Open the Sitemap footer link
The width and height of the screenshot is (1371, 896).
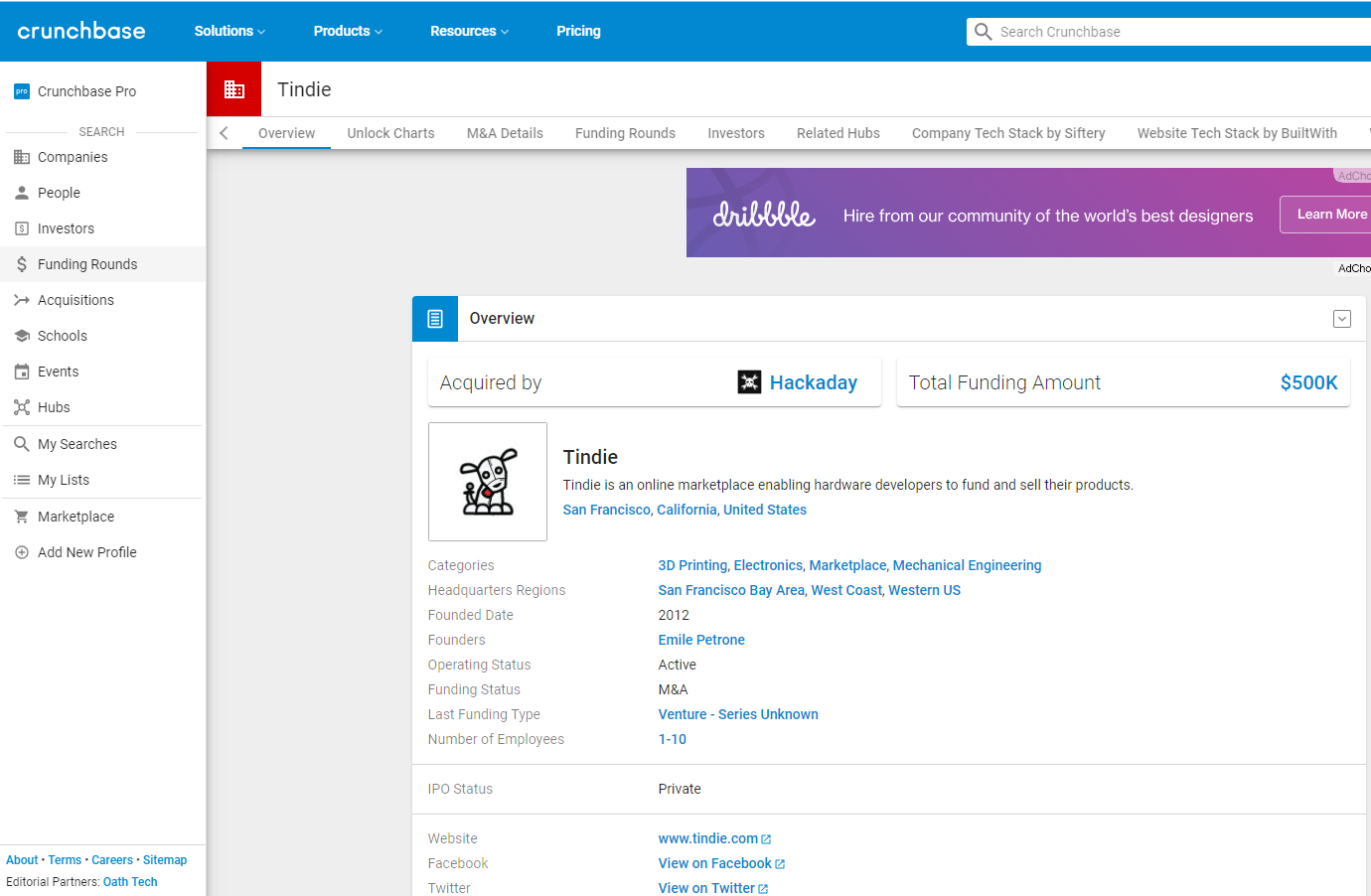tap(165, 860)
